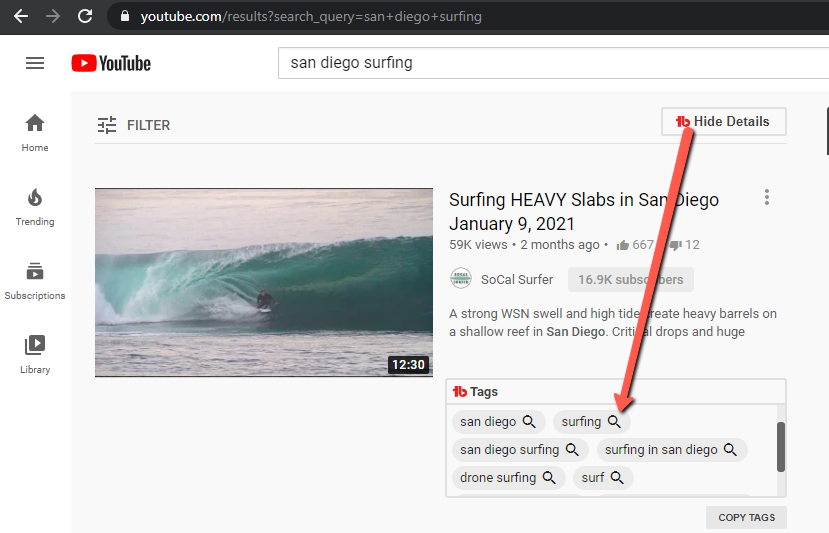Click the browser address bar URL
The width and height of the screenshot is (829, 533).
310,16
